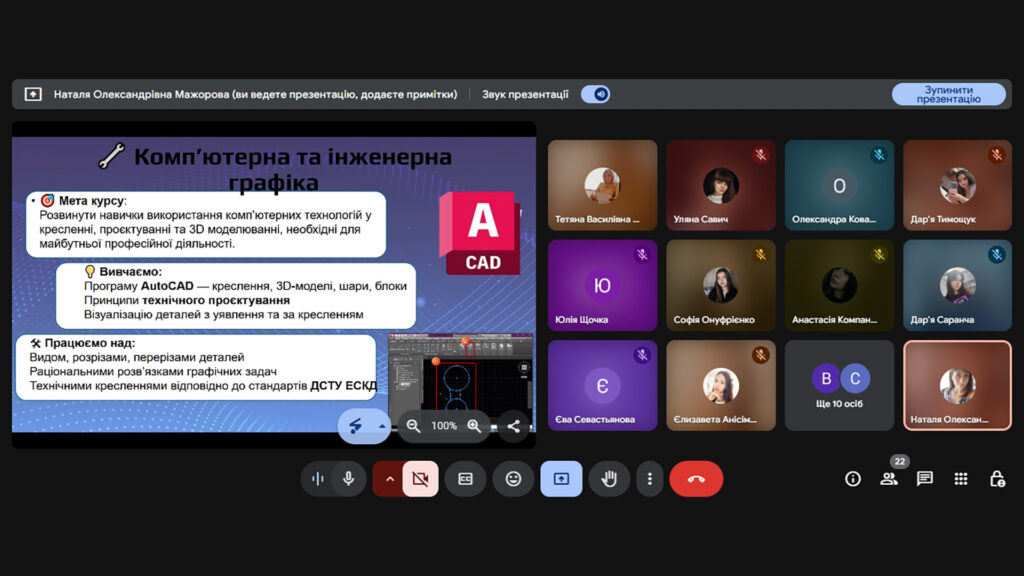Click the slide title Комп'ютерна та інженерна графіка
Viewport: 1024px width, 576px height.
point(293,169)
